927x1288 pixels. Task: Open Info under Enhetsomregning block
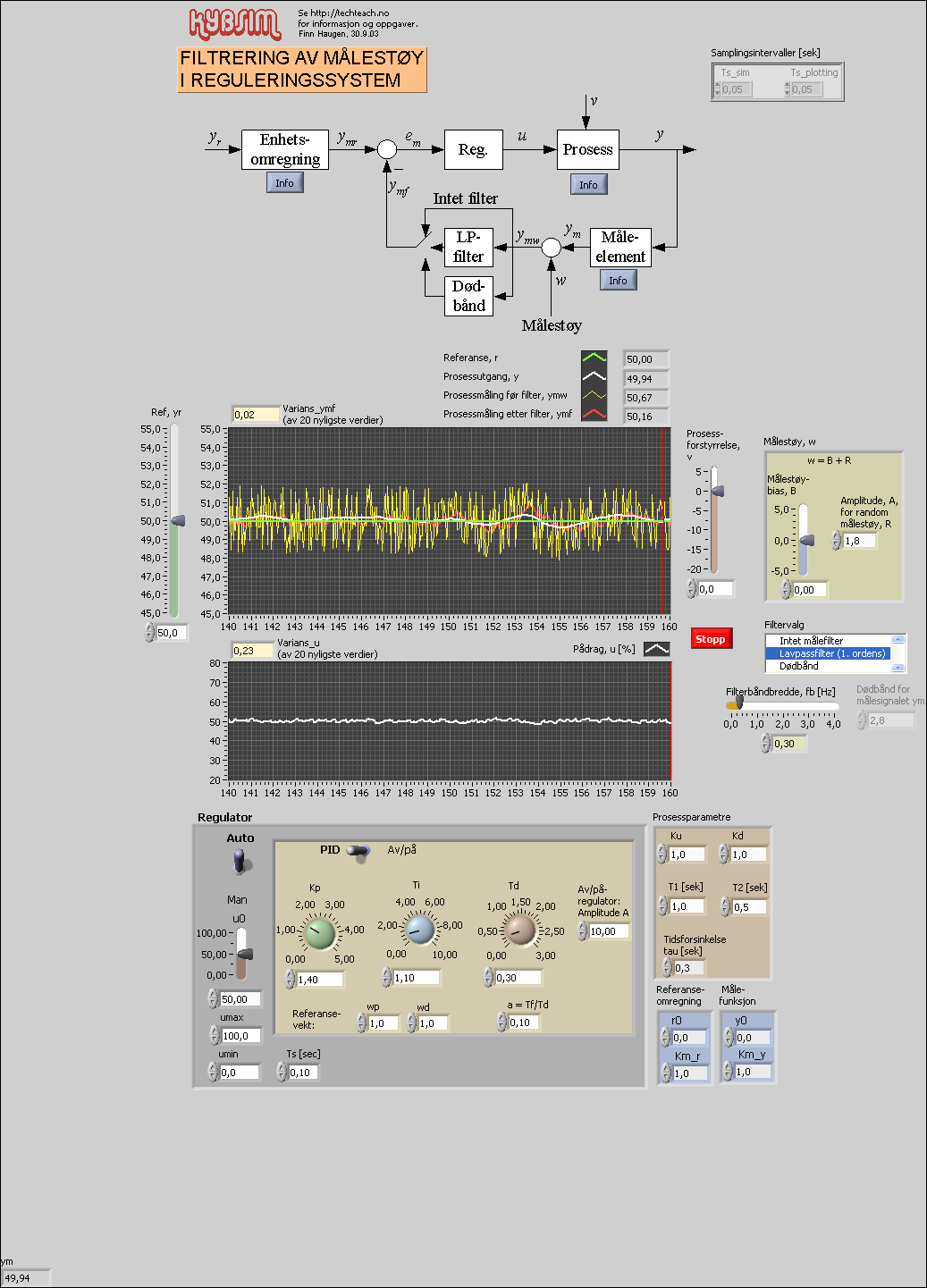pyautogui.click(x=284, y=183)
